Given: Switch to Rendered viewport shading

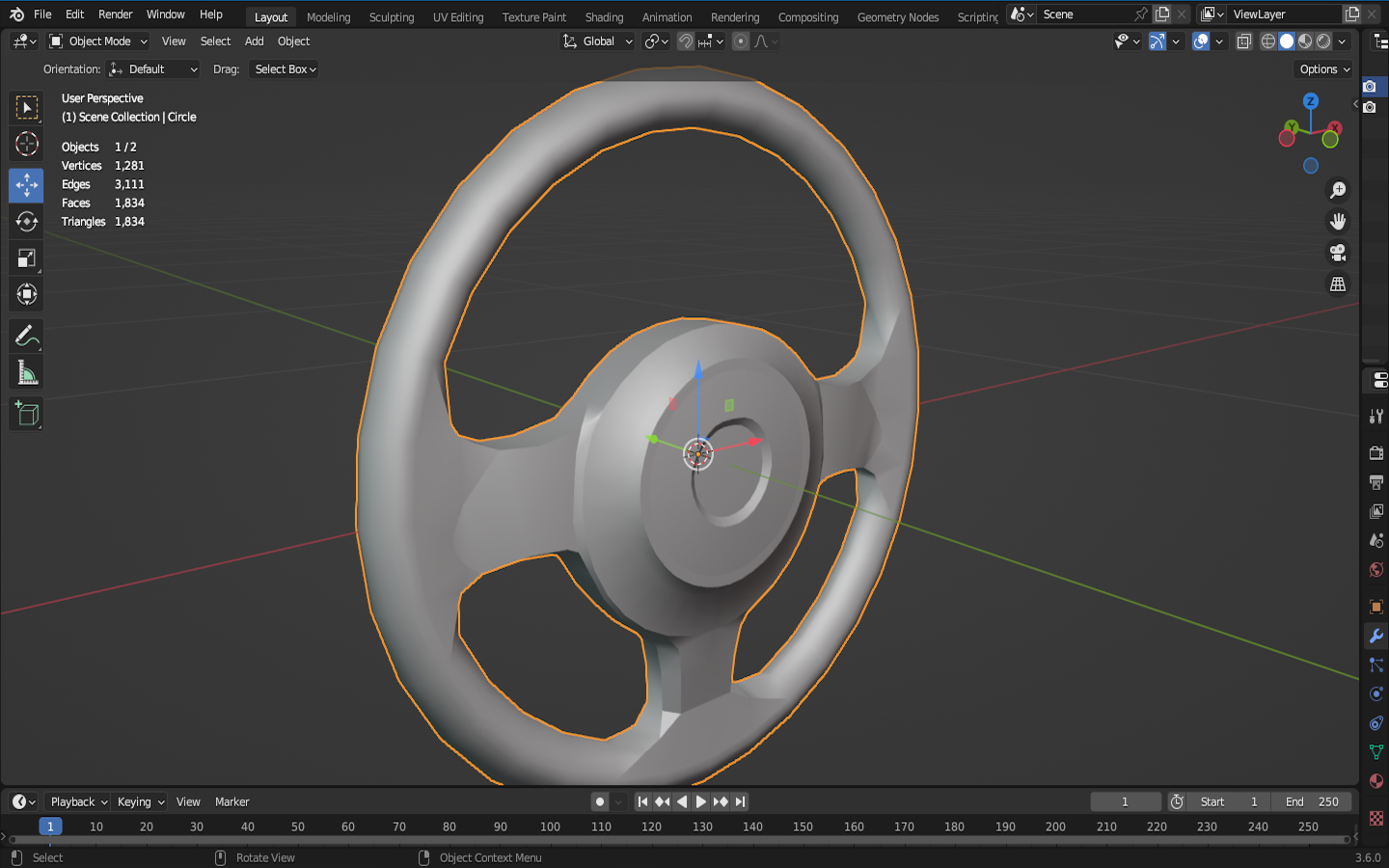Looking at the screenshot, I should click(x=1323, y=41).
